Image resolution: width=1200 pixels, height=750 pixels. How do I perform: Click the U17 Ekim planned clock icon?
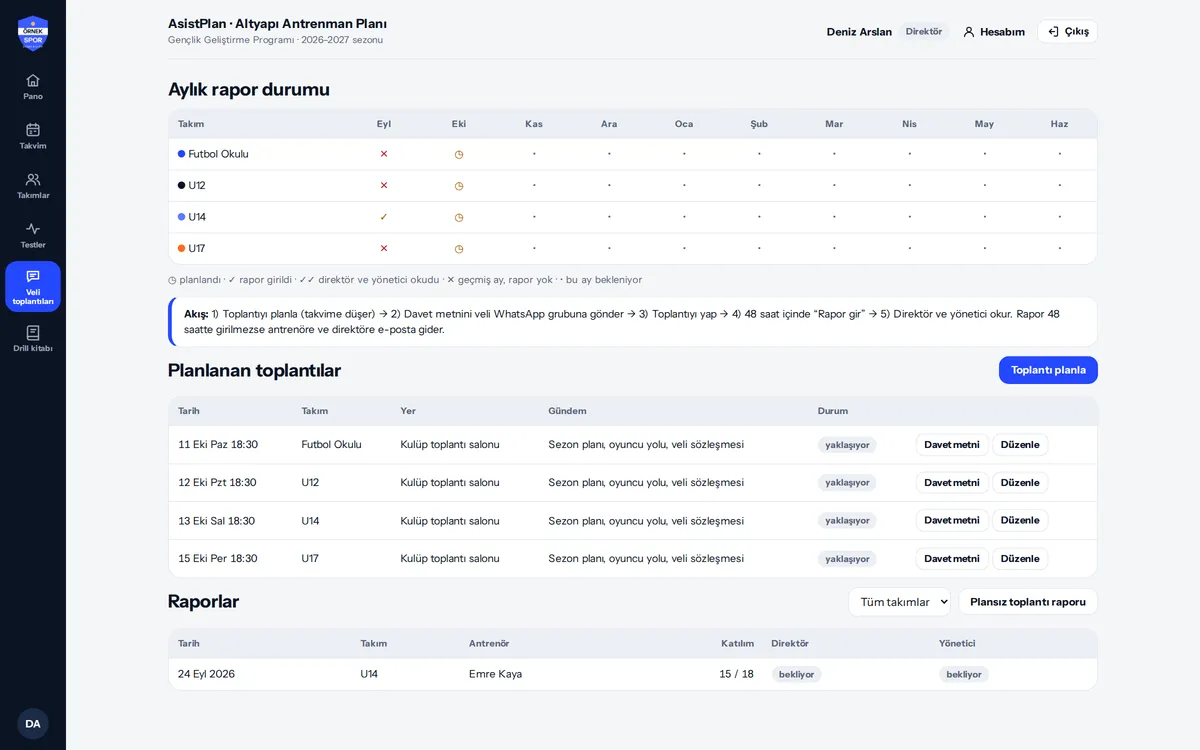tap(459, 248)
